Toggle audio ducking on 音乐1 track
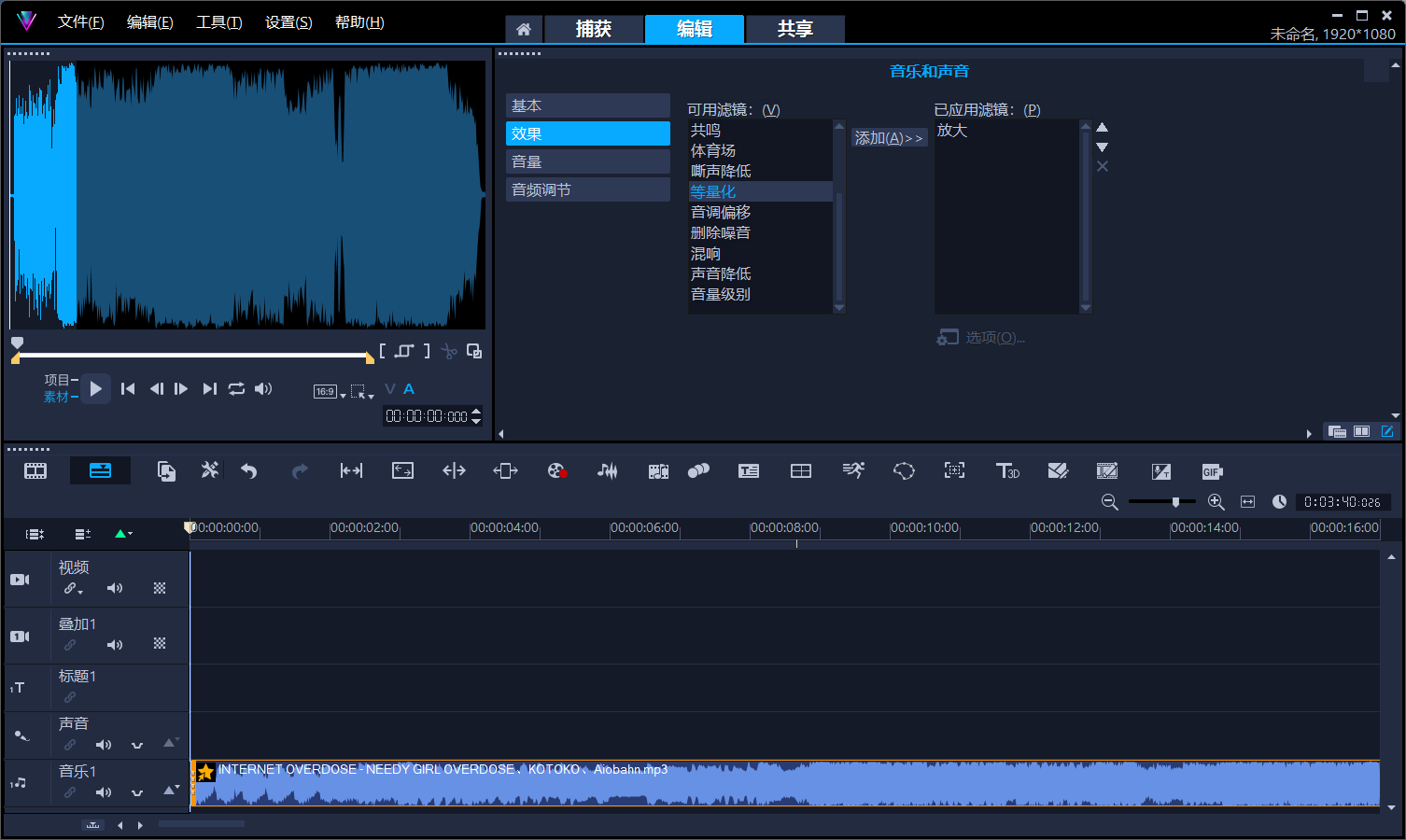Image resolution: width=1406 pixels, height=840 pixels. pyautogui.click(x=137, y=792)
